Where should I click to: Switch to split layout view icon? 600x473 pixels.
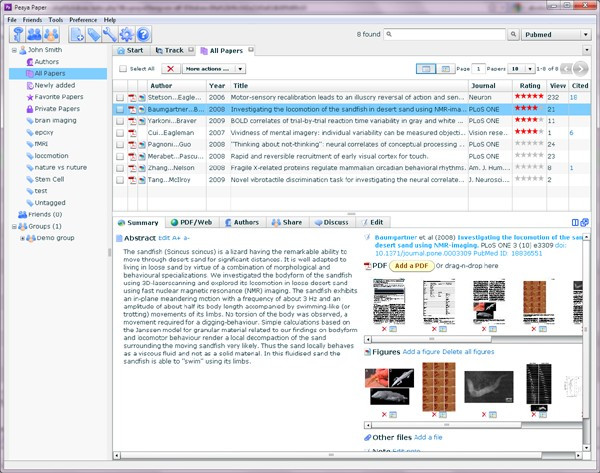click(x=445, y=69)
